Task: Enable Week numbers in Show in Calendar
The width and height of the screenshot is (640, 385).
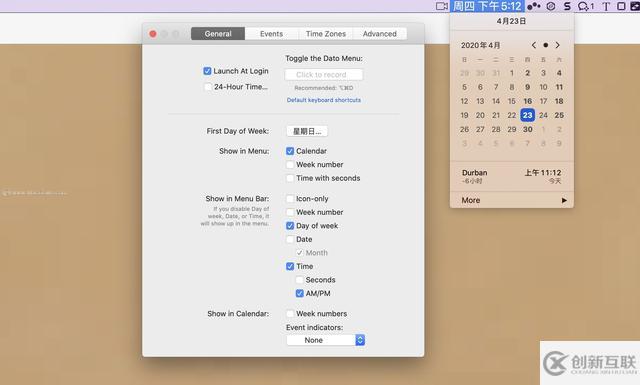Action: [290, 314]
